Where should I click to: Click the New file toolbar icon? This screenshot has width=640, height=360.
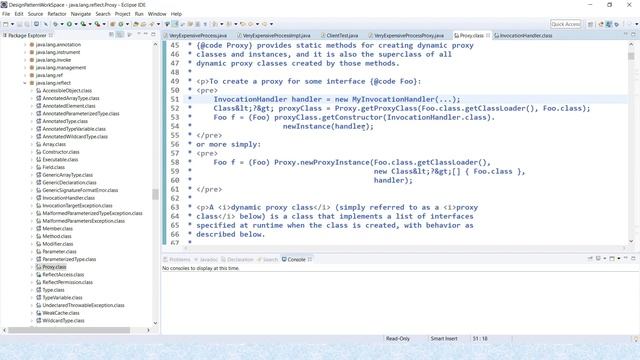(x=5, y=24)
